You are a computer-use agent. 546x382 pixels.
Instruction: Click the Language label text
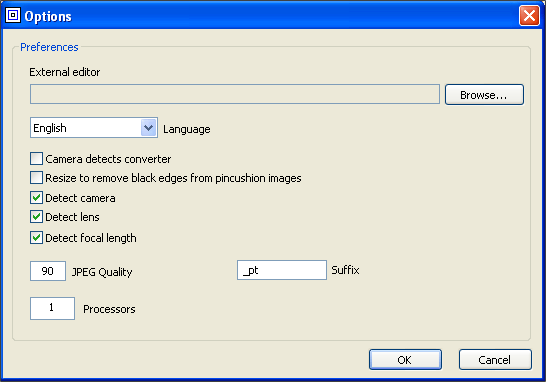187,129
